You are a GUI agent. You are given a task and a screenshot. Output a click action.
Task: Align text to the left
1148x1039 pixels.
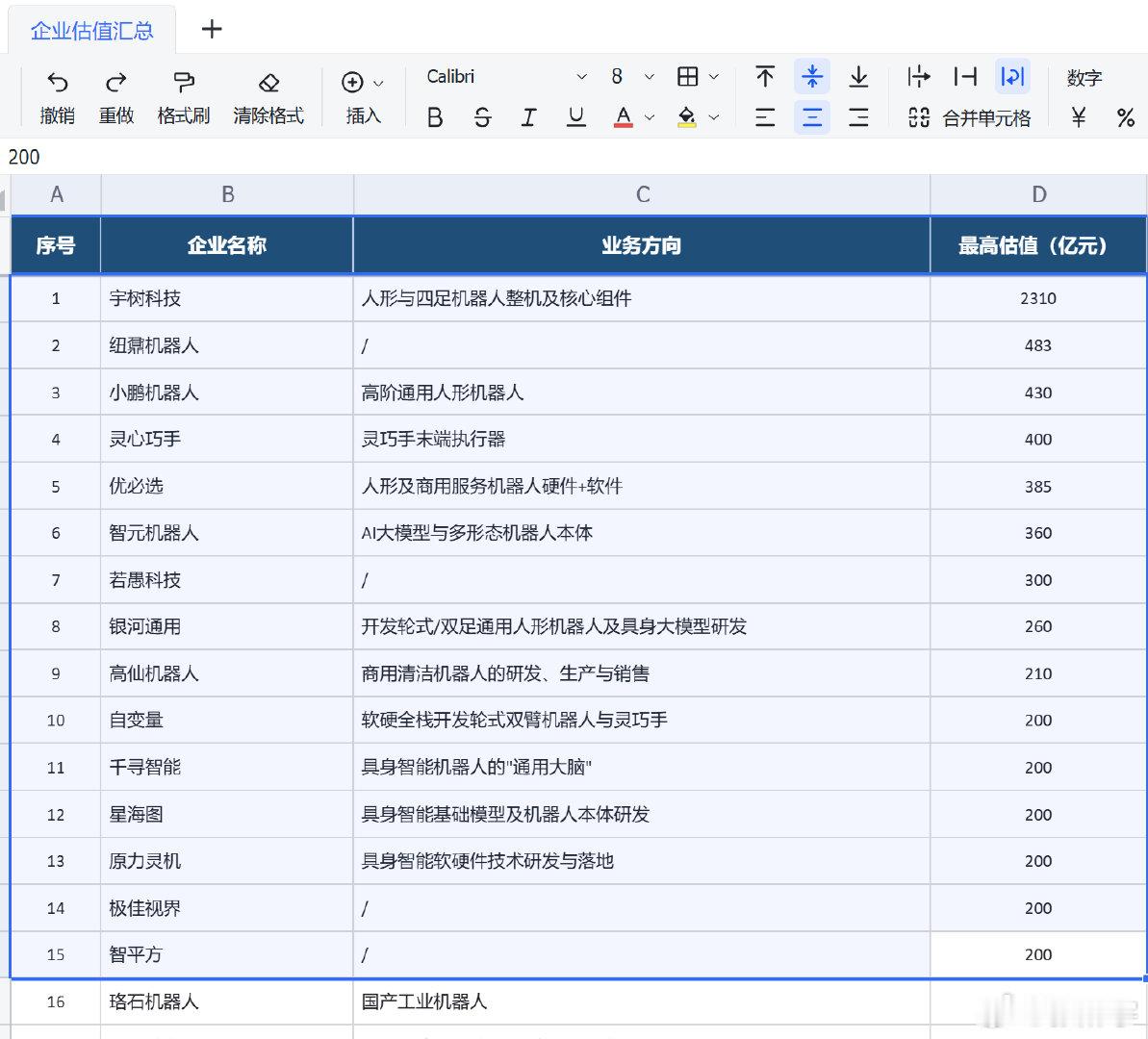pyautogui.click(x=765, y=117)
